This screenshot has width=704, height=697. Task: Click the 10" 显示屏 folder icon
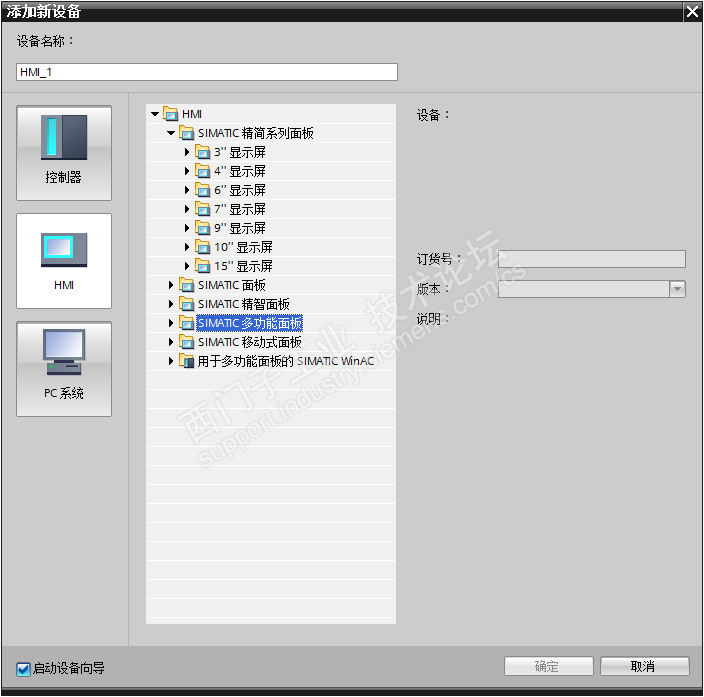(202, 247)
